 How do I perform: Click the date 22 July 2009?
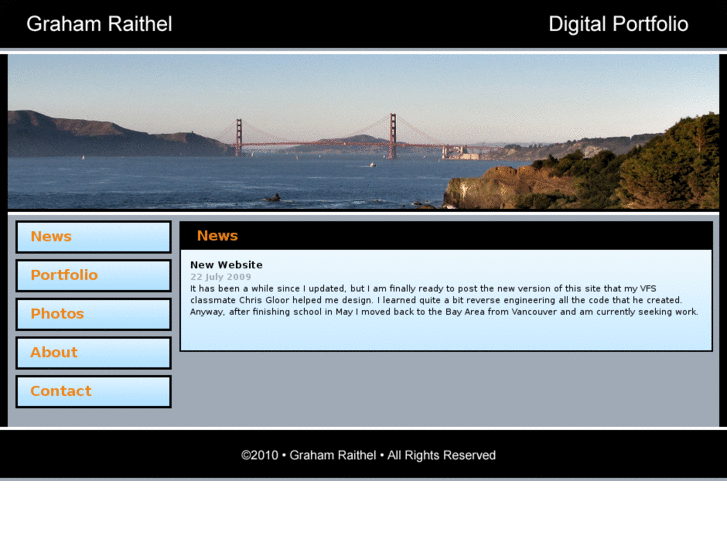click(221, 277)
